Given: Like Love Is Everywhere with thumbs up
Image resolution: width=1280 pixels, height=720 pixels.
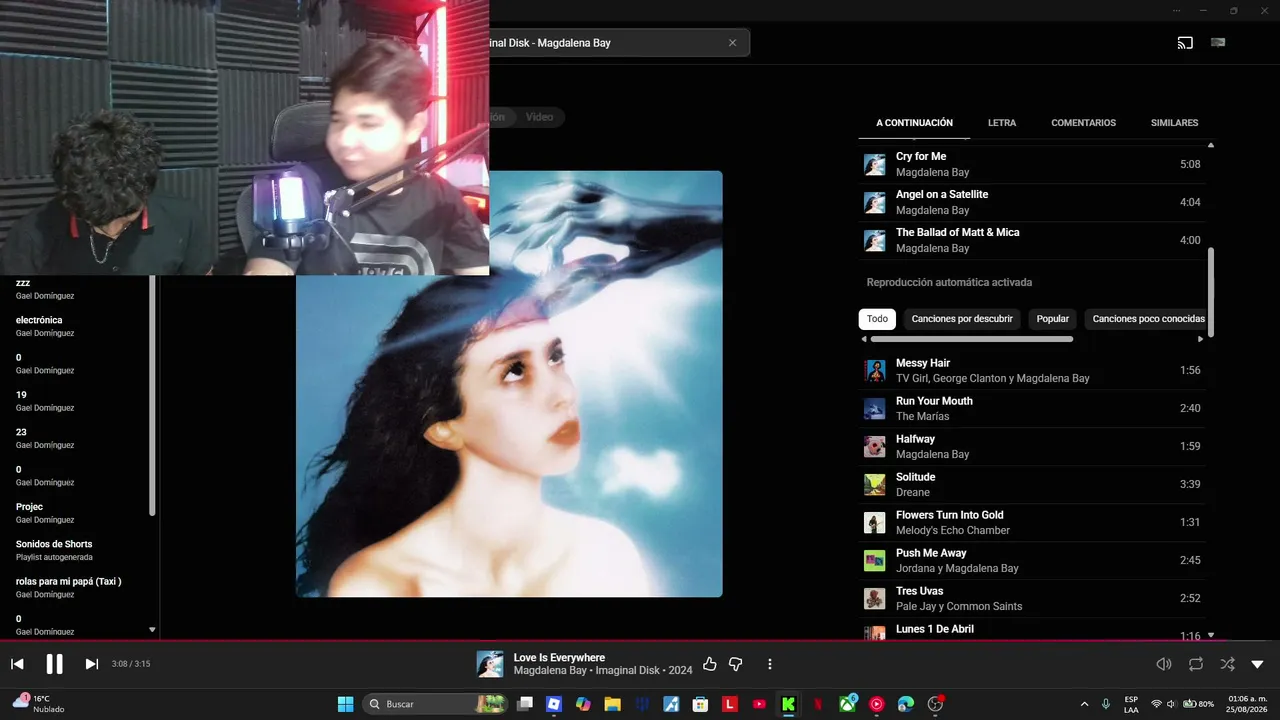Looking at the screenshot, I should click(710, 664).
